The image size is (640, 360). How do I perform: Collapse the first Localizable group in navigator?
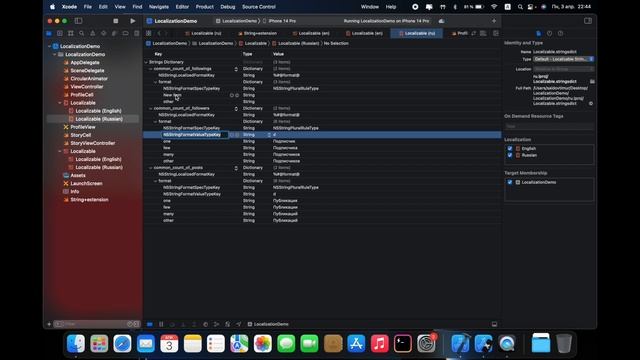tap(60, 103)
